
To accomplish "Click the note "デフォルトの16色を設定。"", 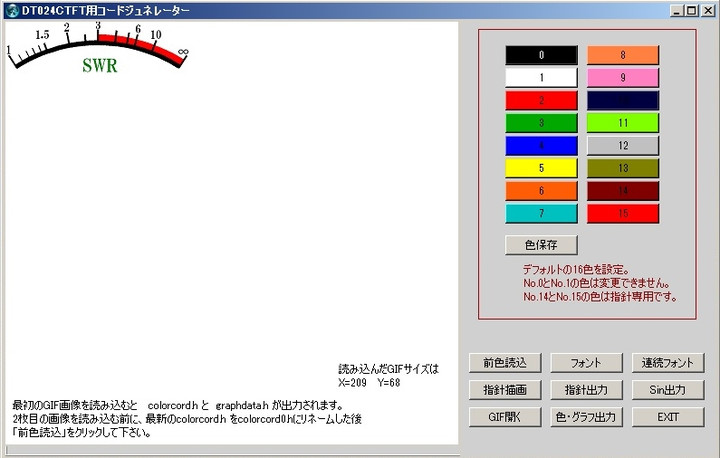I will [x=576, y=269].
